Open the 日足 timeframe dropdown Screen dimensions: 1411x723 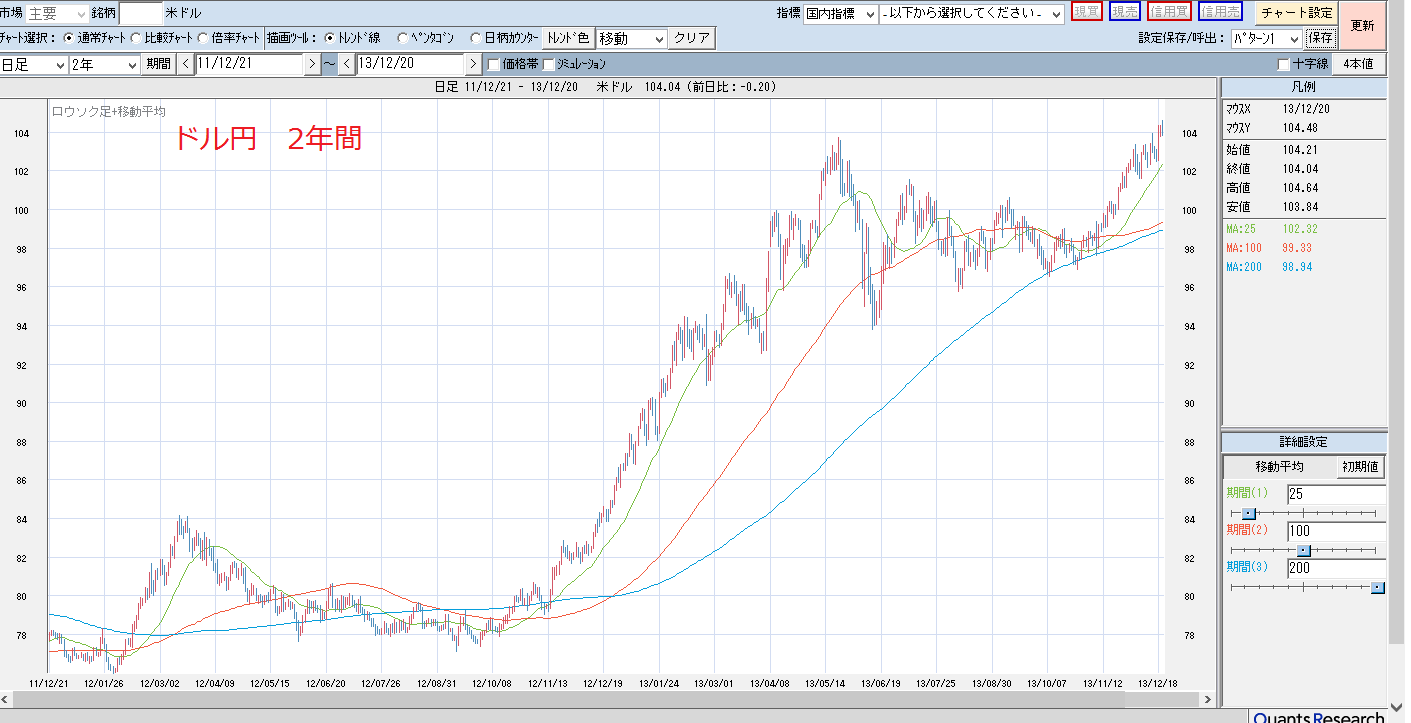coord(33,64)
